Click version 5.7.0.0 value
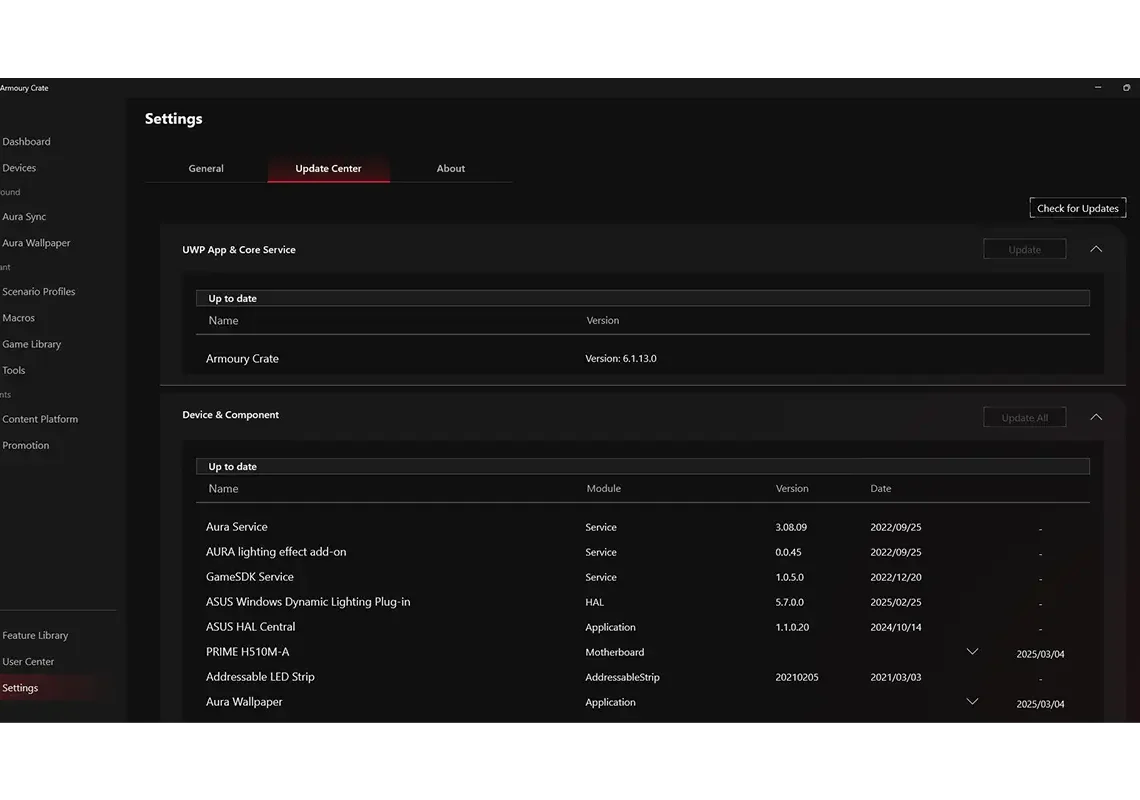The height and width of the screenshot is (800, 1140). click(x=790, y=602)
